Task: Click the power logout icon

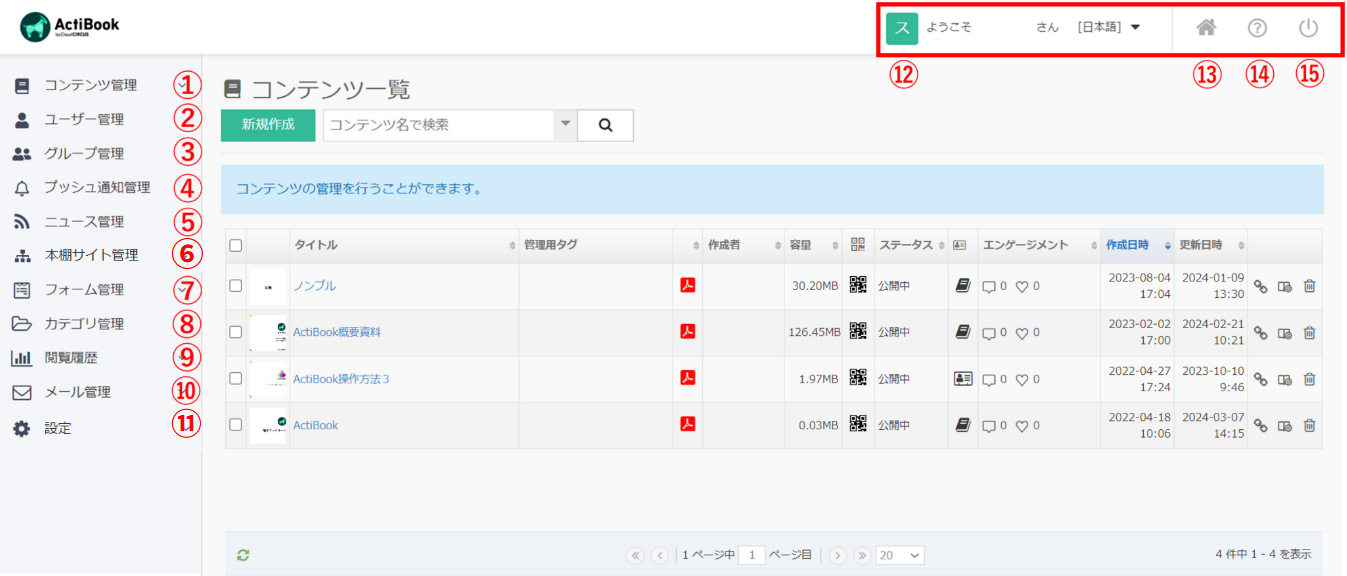Action: [x=1308, y=28]
